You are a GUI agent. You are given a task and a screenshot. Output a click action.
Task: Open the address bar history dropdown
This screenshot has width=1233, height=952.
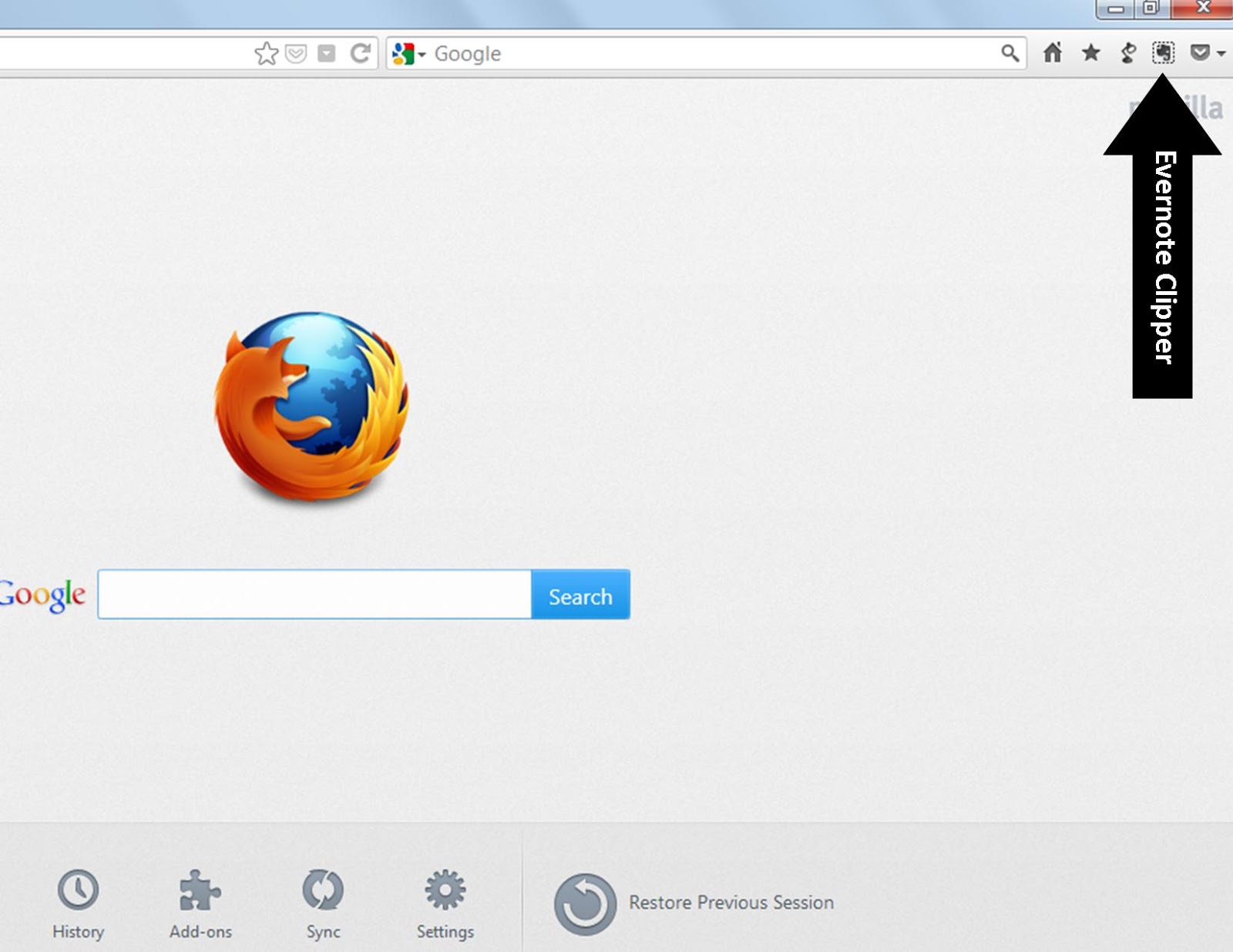pyautogui.click(x=327, y=53)
